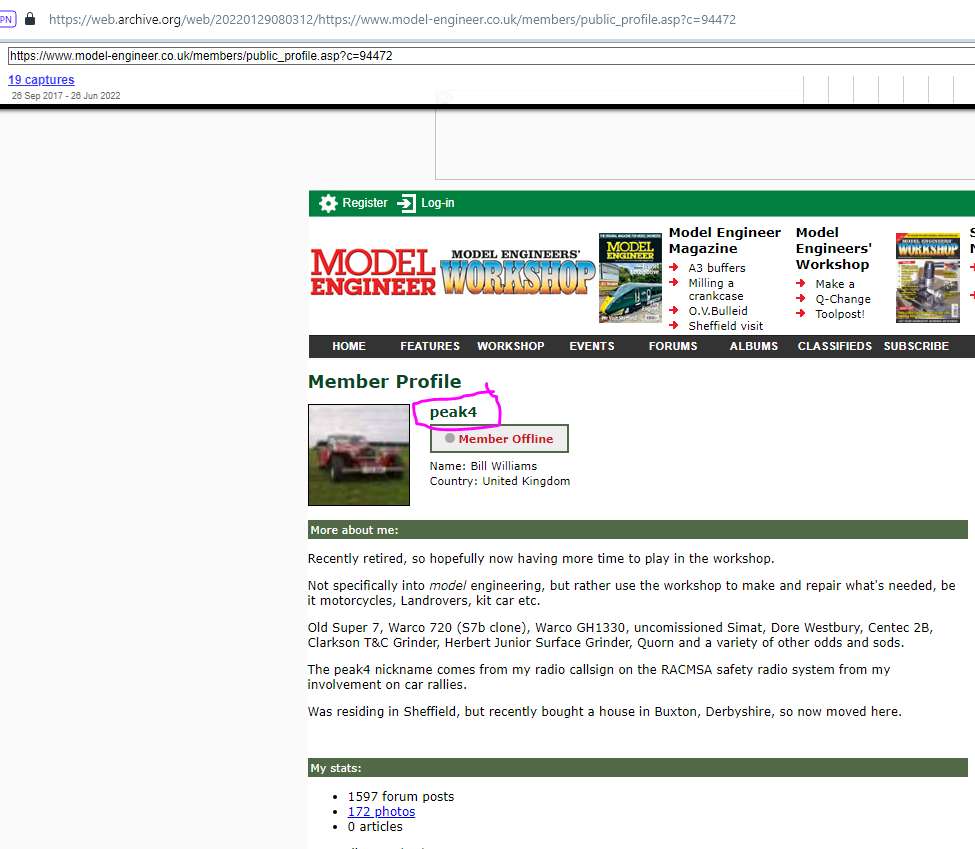Click the 1597 forum posts text
This screenshot has height=849, width=975.
point(400,797)
